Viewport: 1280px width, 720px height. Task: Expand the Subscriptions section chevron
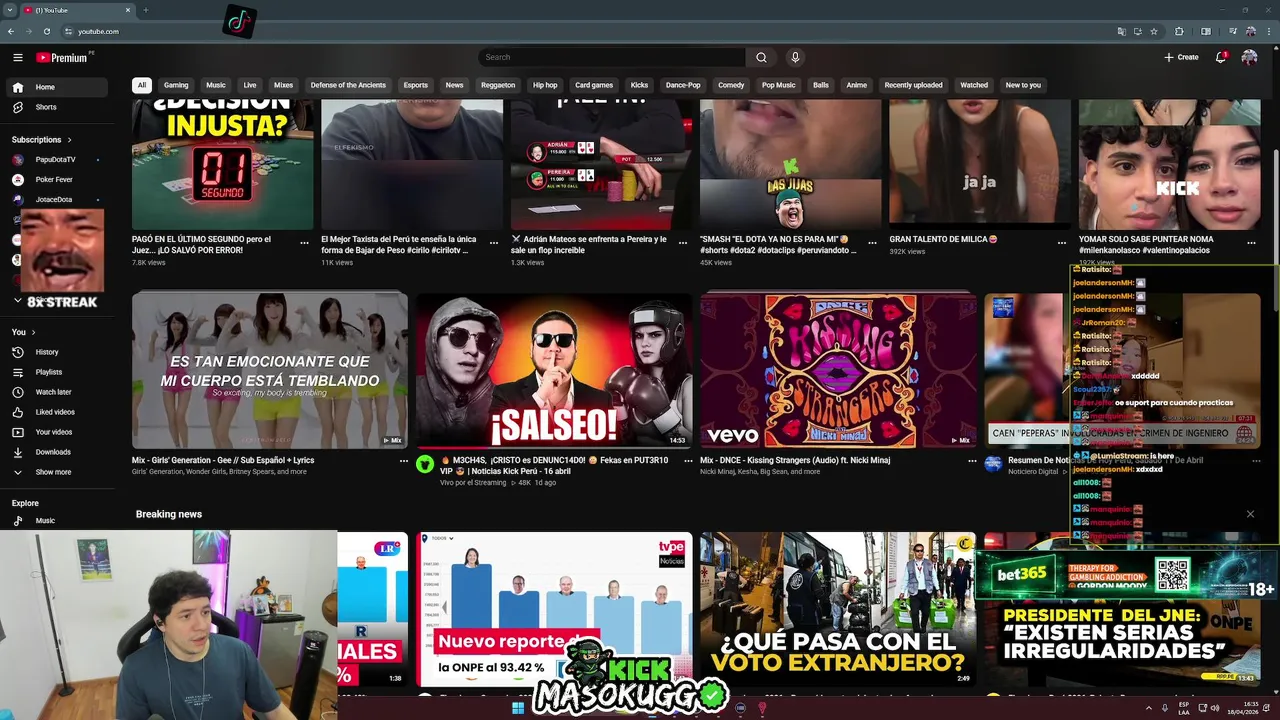[x=69, y=140]
